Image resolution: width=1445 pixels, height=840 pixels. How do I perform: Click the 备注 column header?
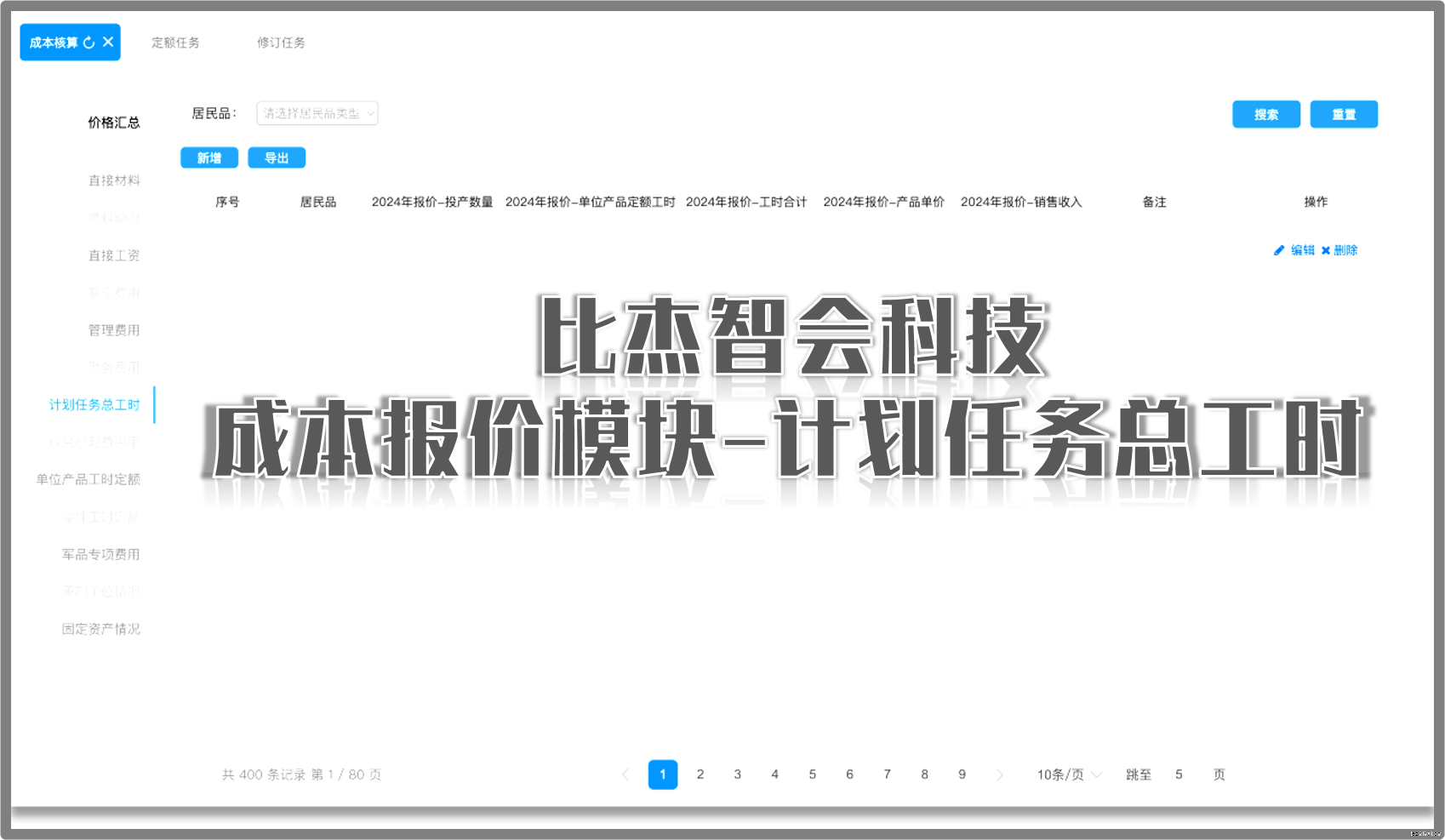tap(1155, 202)
